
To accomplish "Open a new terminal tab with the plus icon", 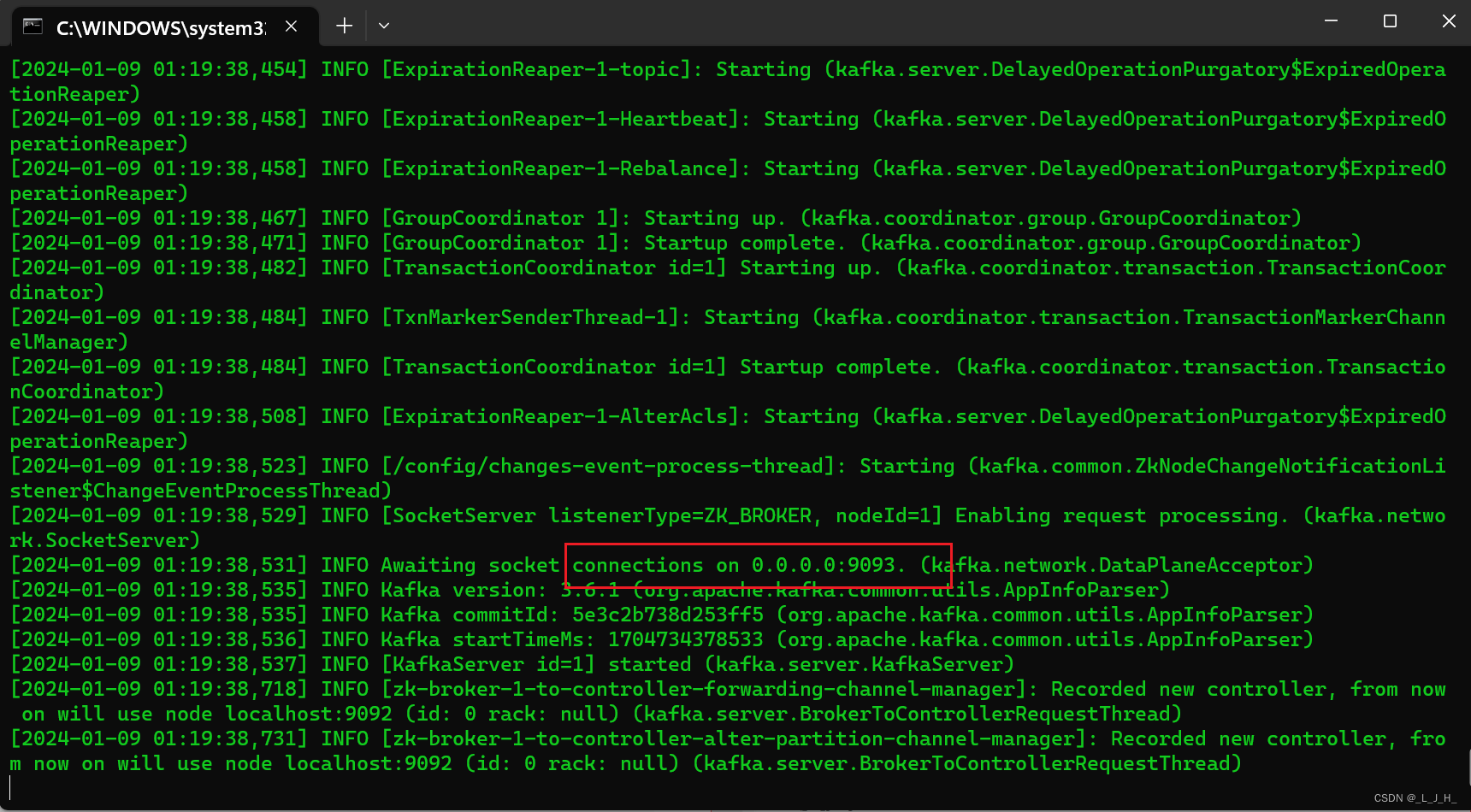I will click(344, 26).
